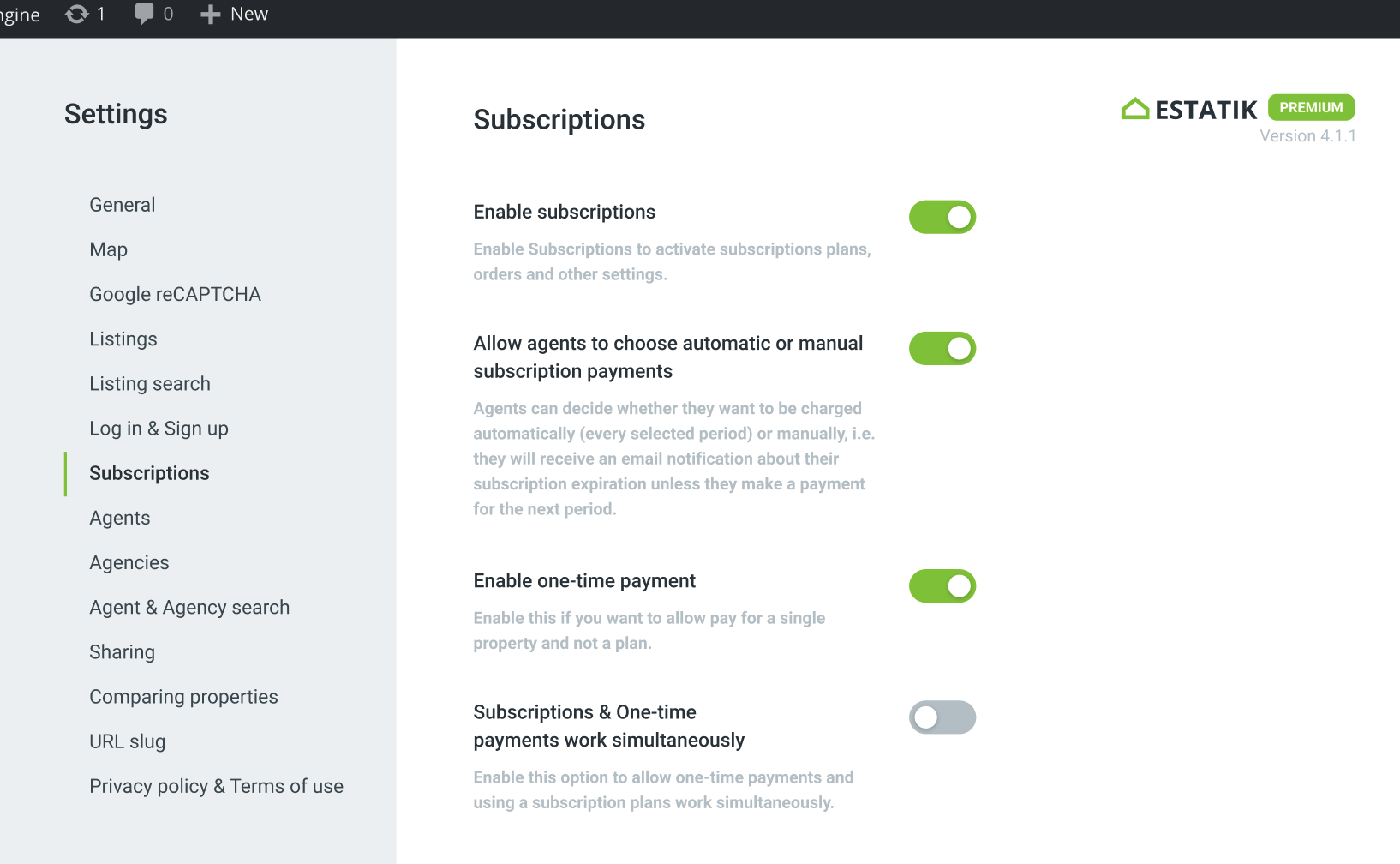Select Agent & Agency search settings
Image resolution: width=1400 pixels, height=864 pixels.
point(189,607)
